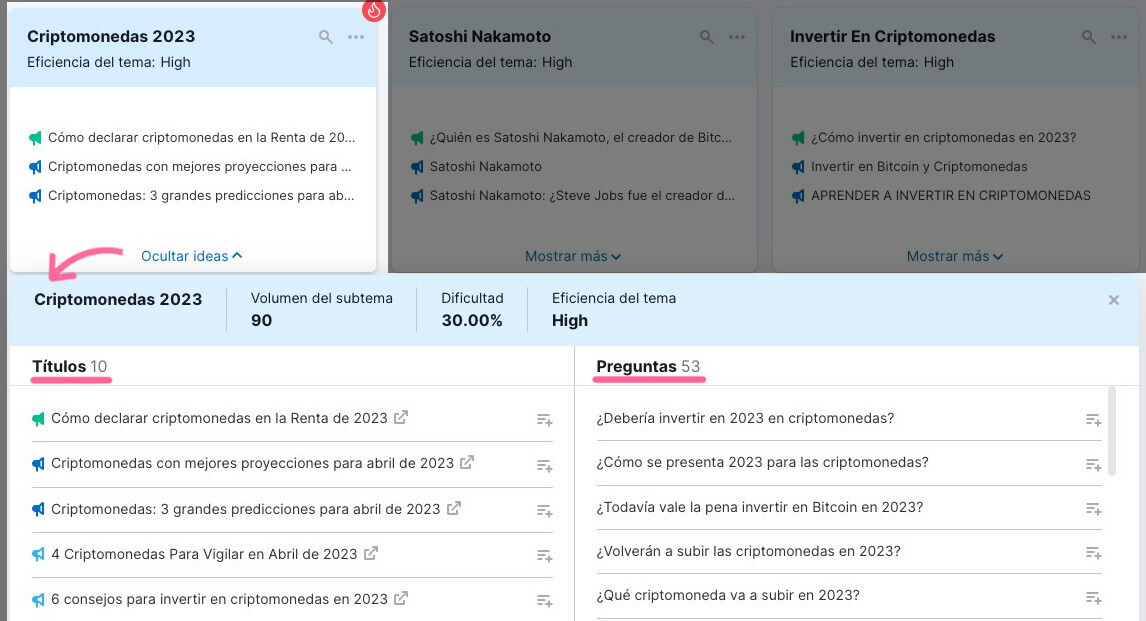Expand Mostrar más on Invertir En Criptomonedas card
Screen dimensions: 1146x621
click(x=954, y=256)
